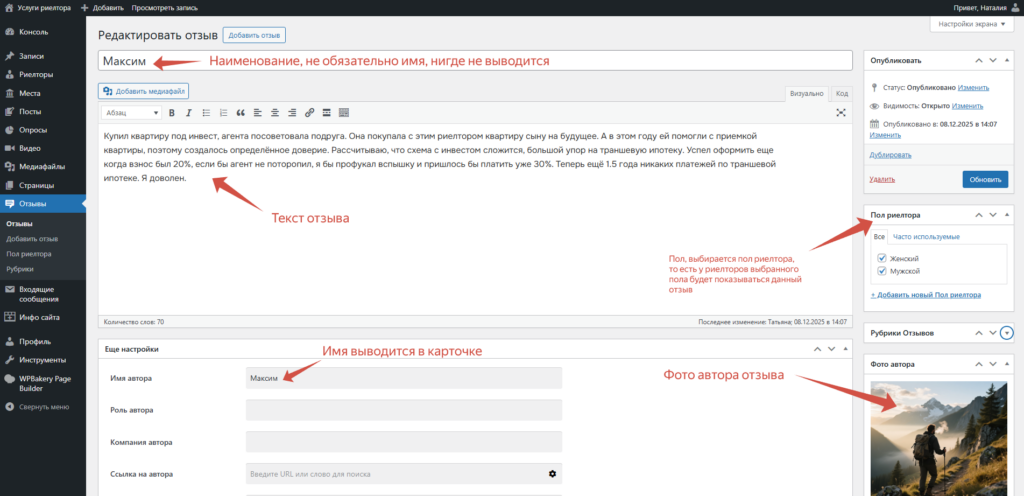The image size is (1024, 496).
Task: Click Просмотреть запись in admin bar
Action: (x=165, y=8)
